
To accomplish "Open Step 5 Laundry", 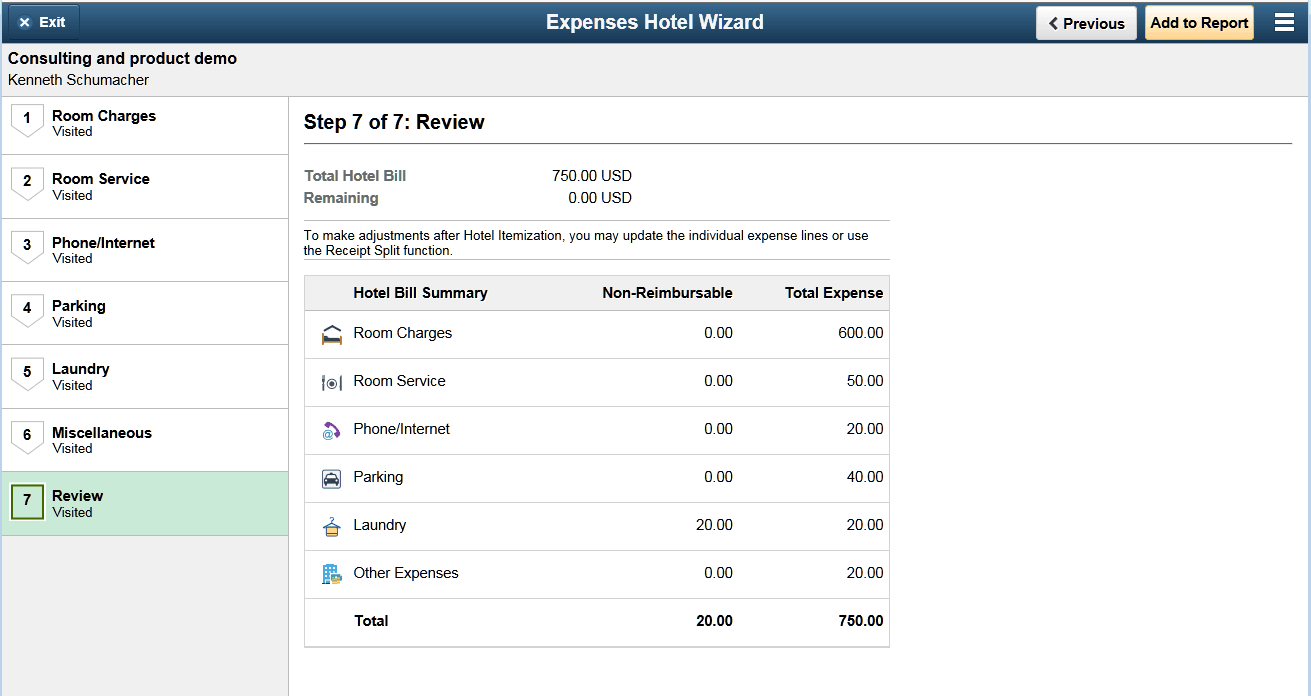I will [x=145, y=376].
